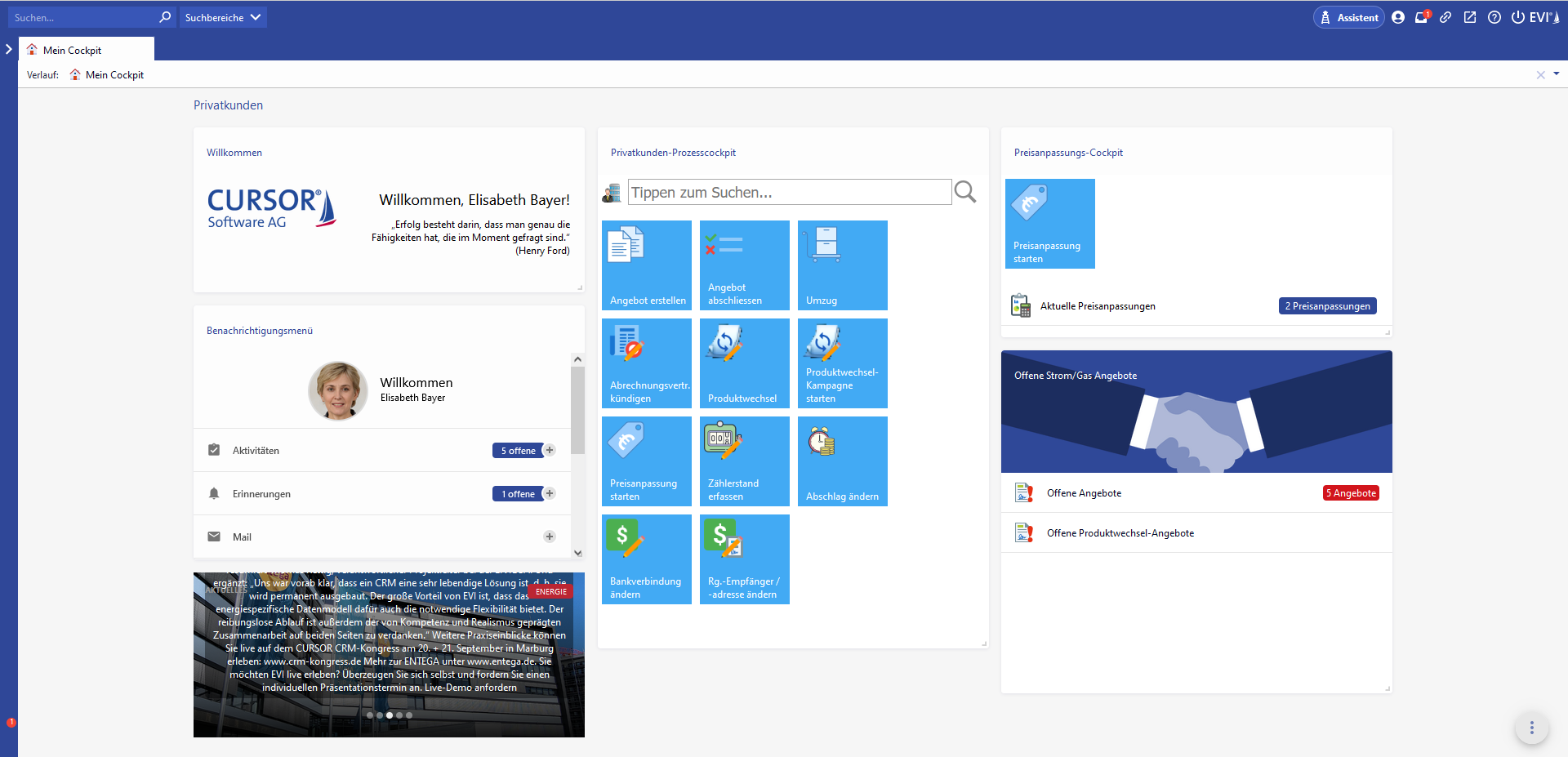The image size is (1568, 757).
Task: Open the user profile icon in header
Action: coord(1398,17)
